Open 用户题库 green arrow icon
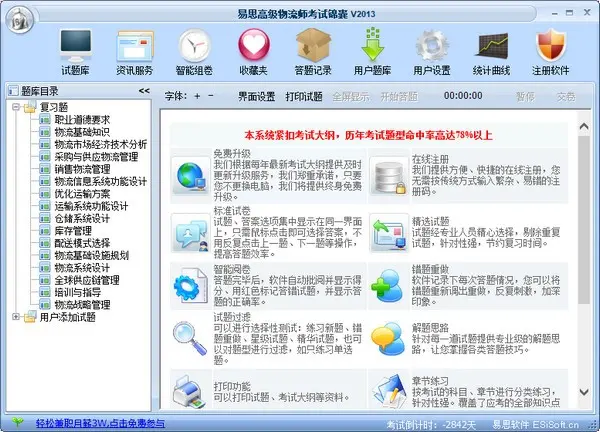Screen dimensions: 600x432 (372, 44)
